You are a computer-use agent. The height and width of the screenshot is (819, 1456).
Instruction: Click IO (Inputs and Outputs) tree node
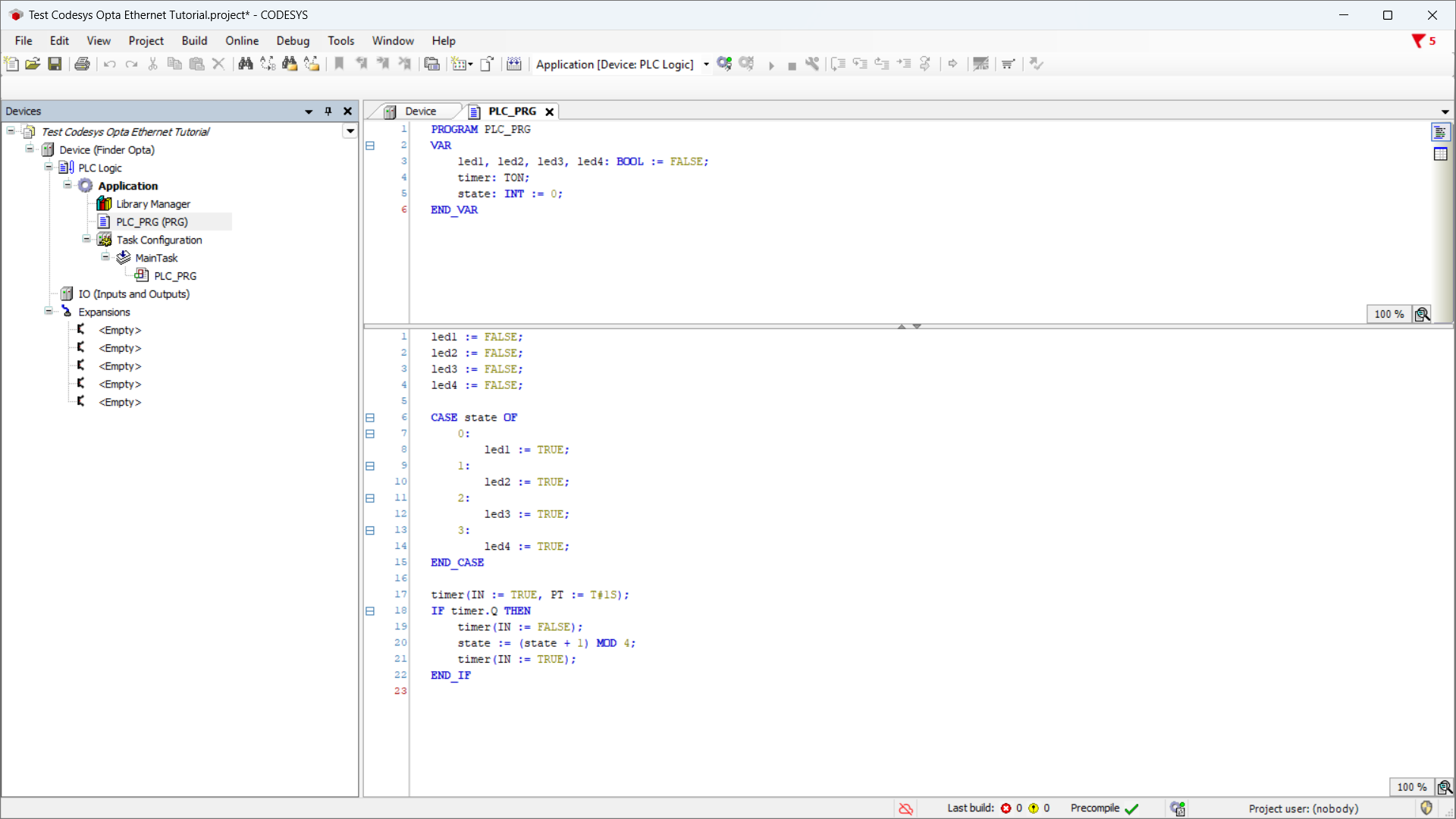coord(133,294)
